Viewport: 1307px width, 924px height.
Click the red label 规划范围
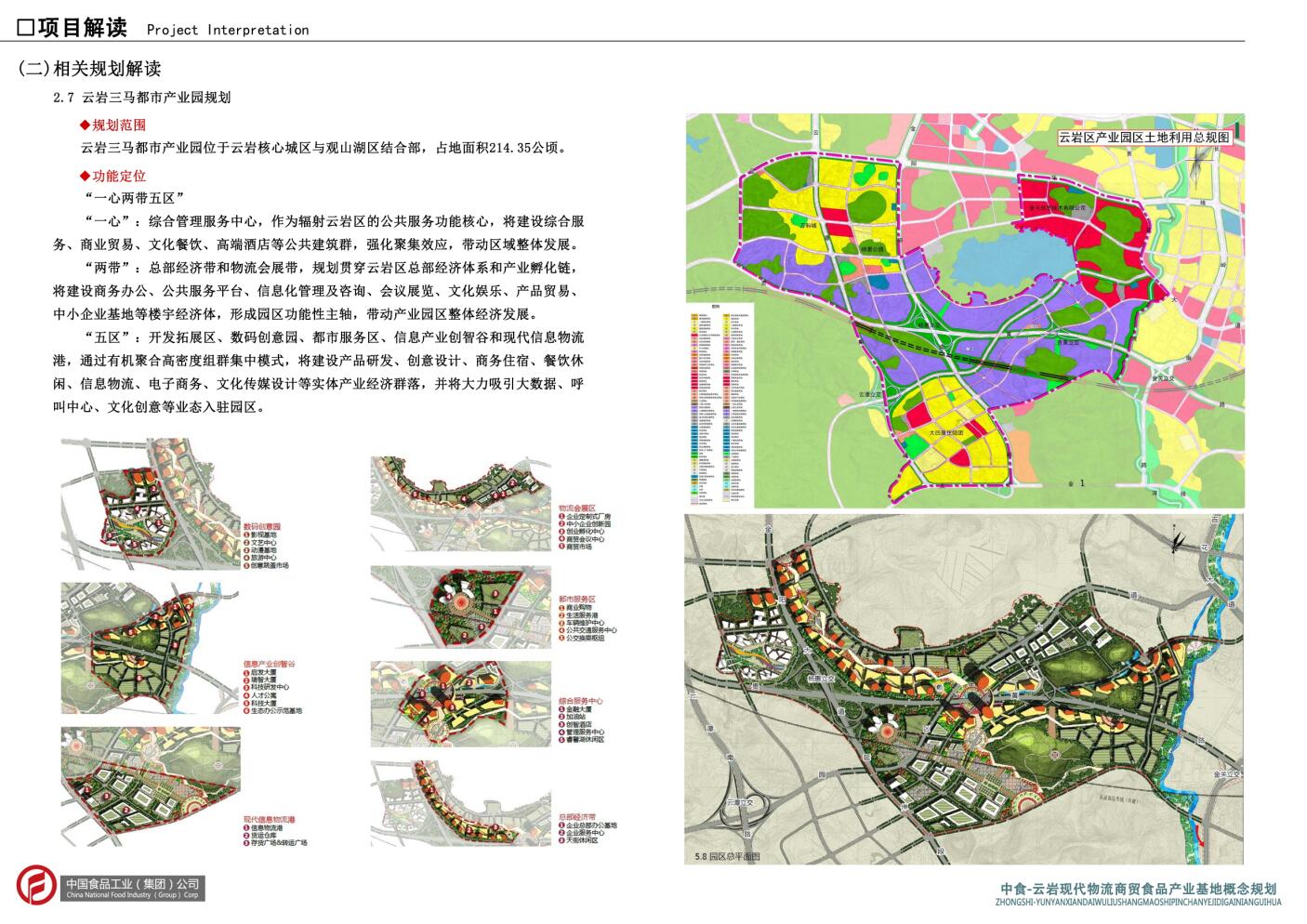[119, 125]
